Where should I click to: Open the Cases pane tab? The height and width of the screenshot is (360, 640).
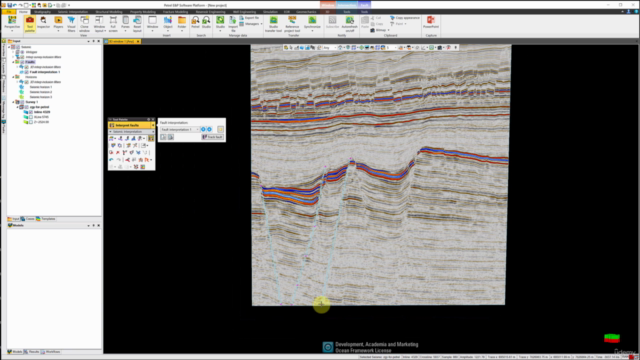tap(27, 219)
